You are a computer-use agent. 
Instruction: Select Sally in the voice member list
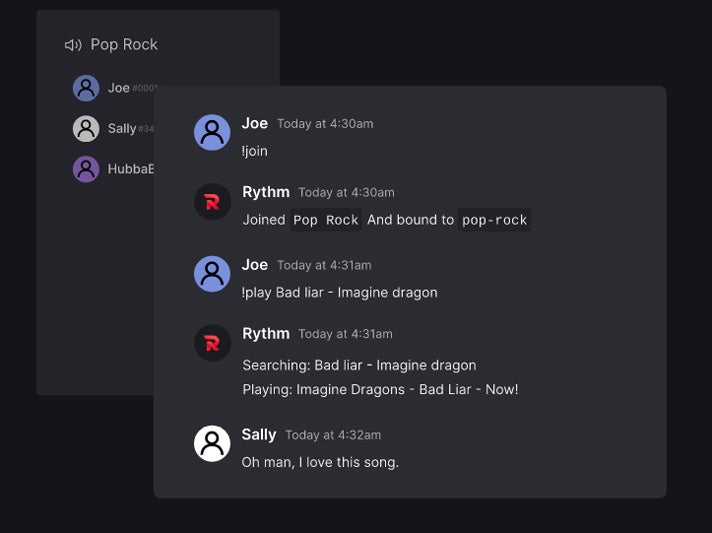pyautogui.click(x=122, y=129)
